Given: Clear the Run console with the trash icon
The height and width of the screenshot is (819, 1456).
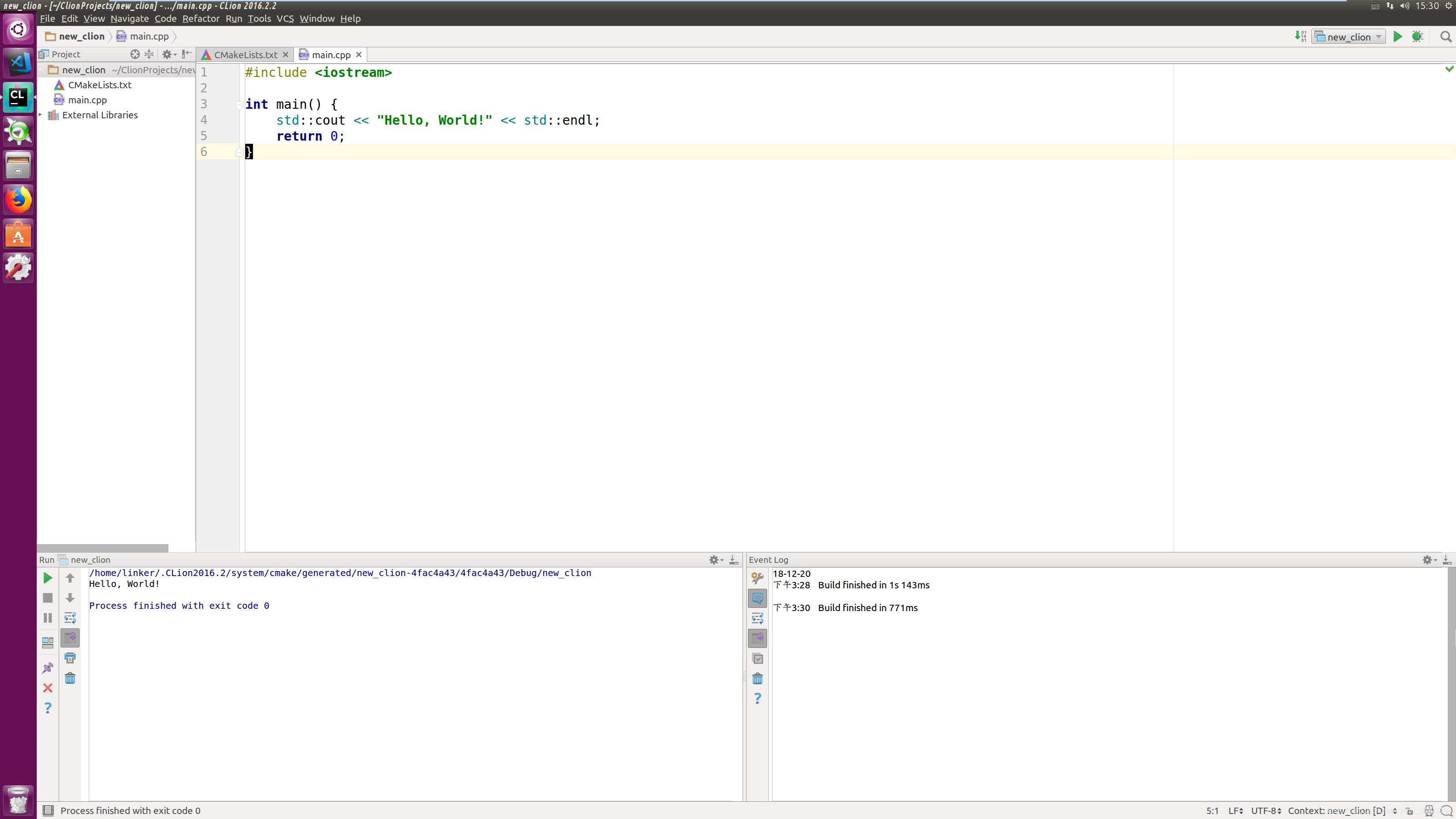Looking at the screenshot, I should [x=70, y=677].
